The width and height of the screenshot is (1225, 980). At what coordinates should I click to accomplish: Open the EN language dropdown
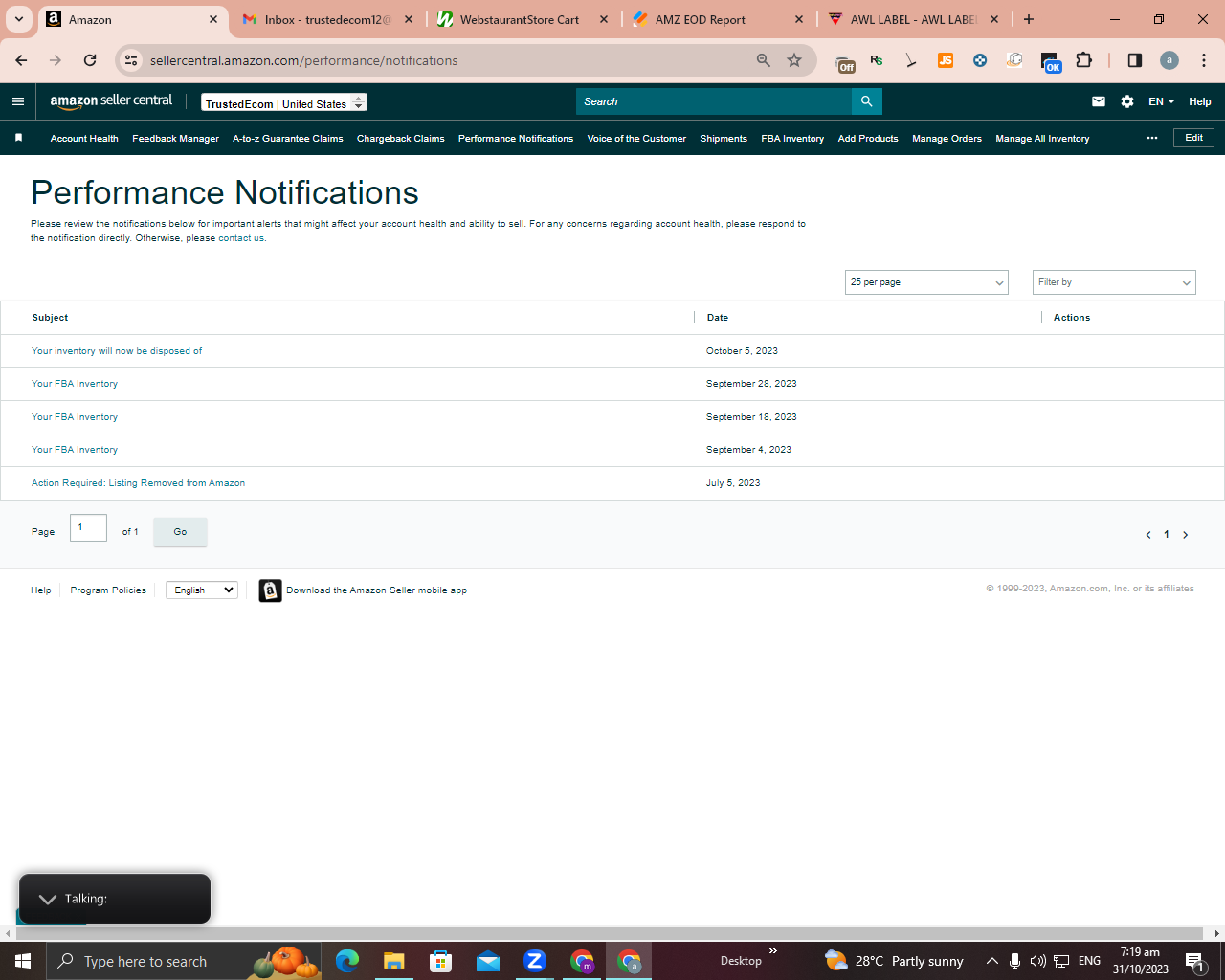1161,101
